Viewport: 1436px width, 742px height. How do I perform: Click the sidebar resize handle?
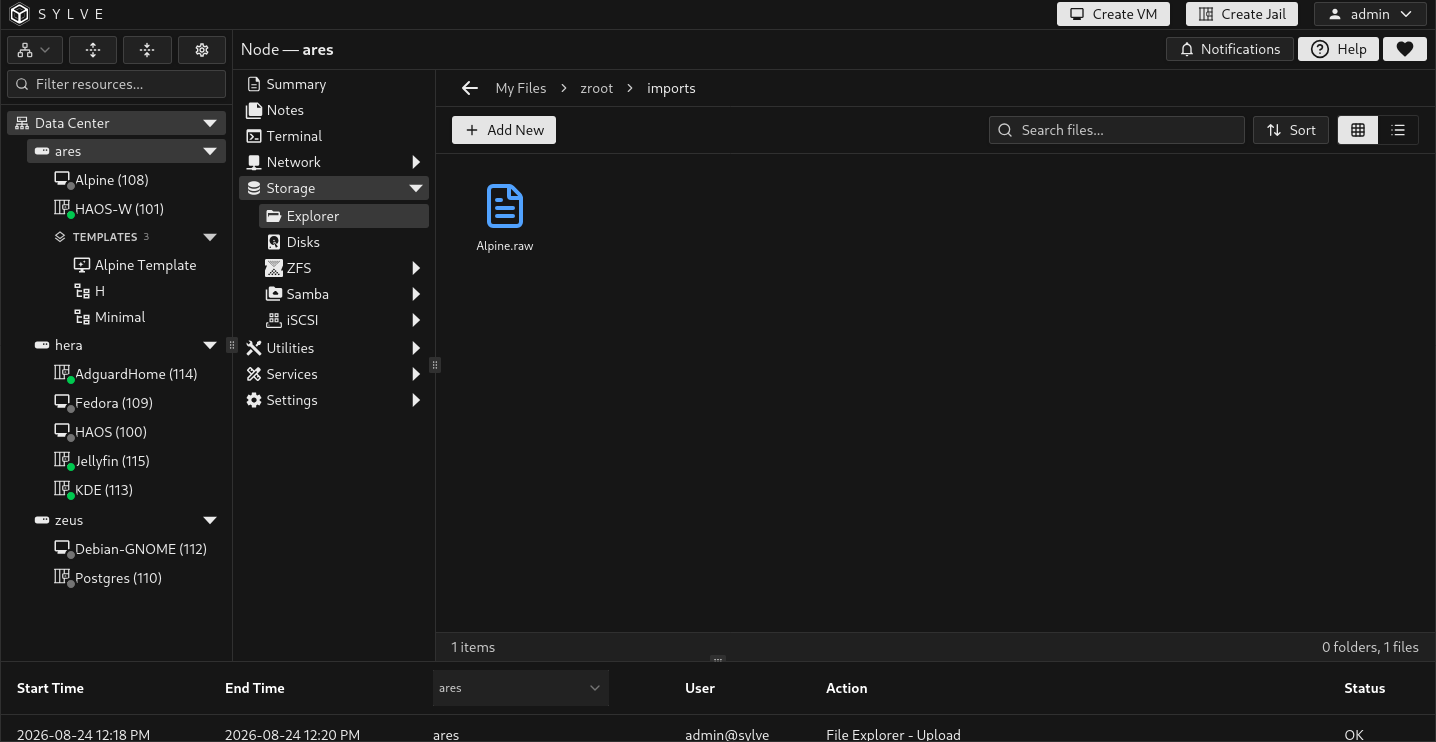click(232, 345)
